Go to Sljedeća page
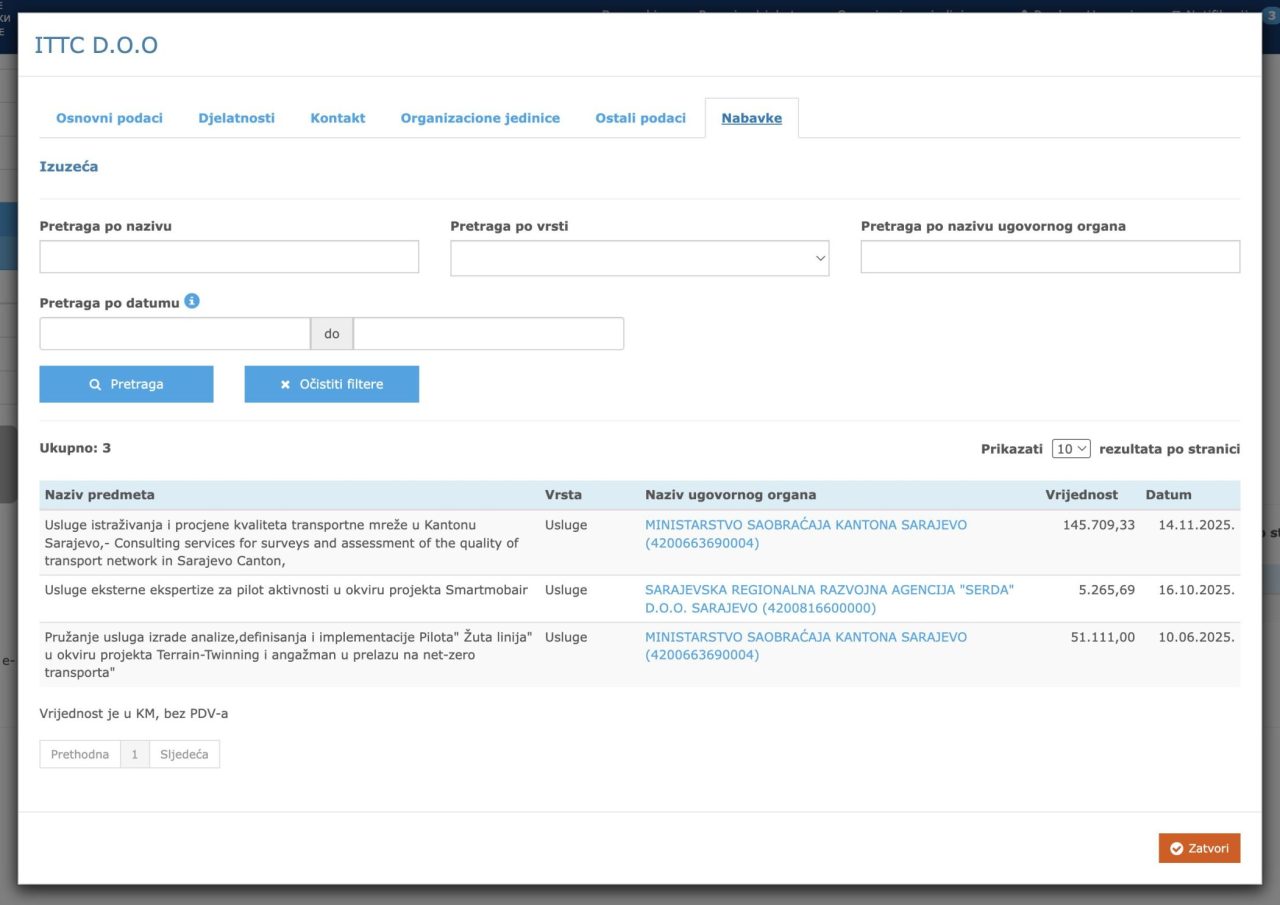 coord(184,754)
